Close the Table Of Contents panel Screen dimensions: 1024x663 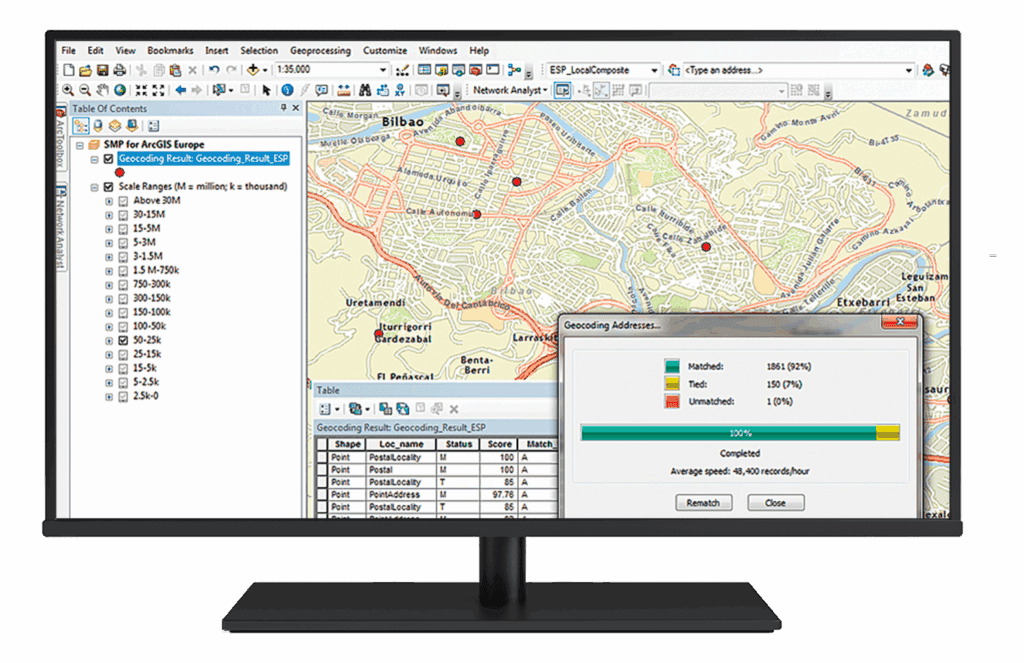[x=296, y=108]
